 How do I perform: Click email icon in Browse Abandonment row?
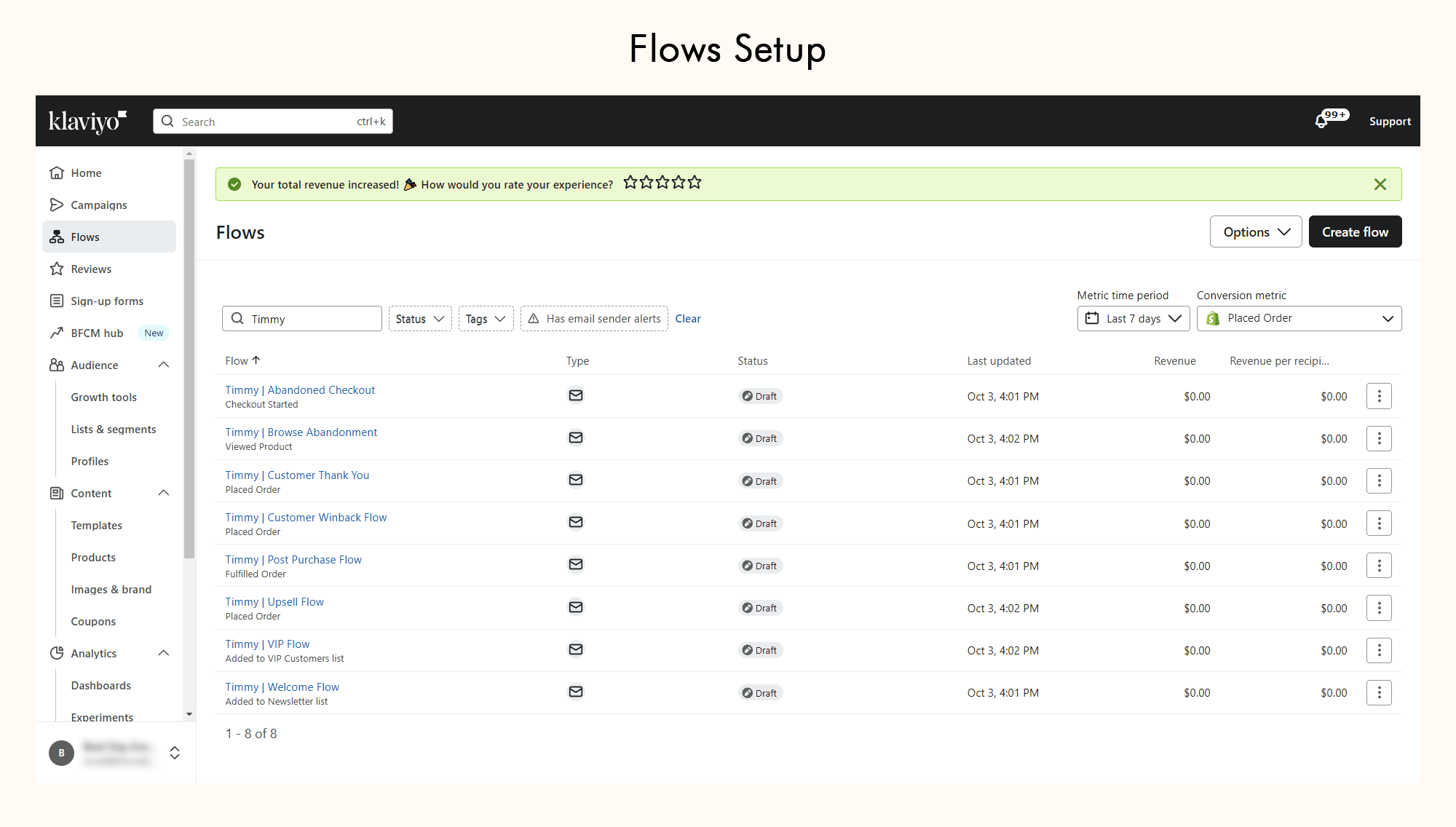click(575, 438)
